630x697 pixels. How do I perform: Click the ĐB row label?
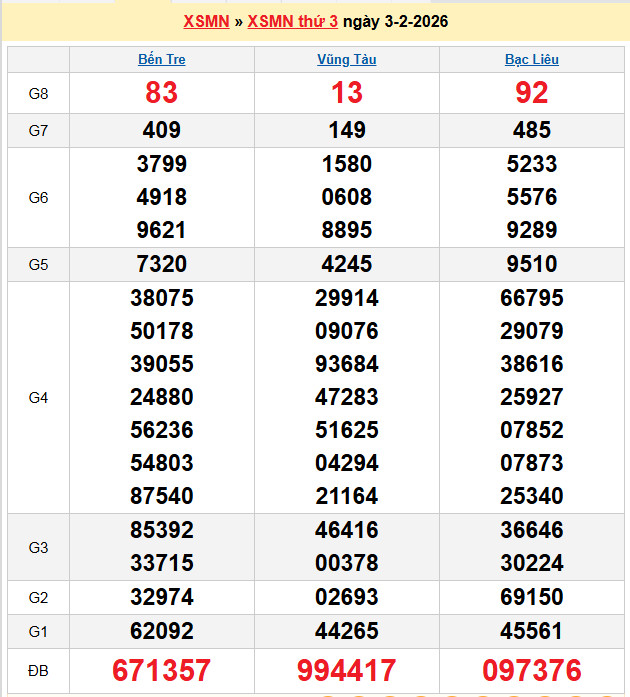[x=38, y=670]
